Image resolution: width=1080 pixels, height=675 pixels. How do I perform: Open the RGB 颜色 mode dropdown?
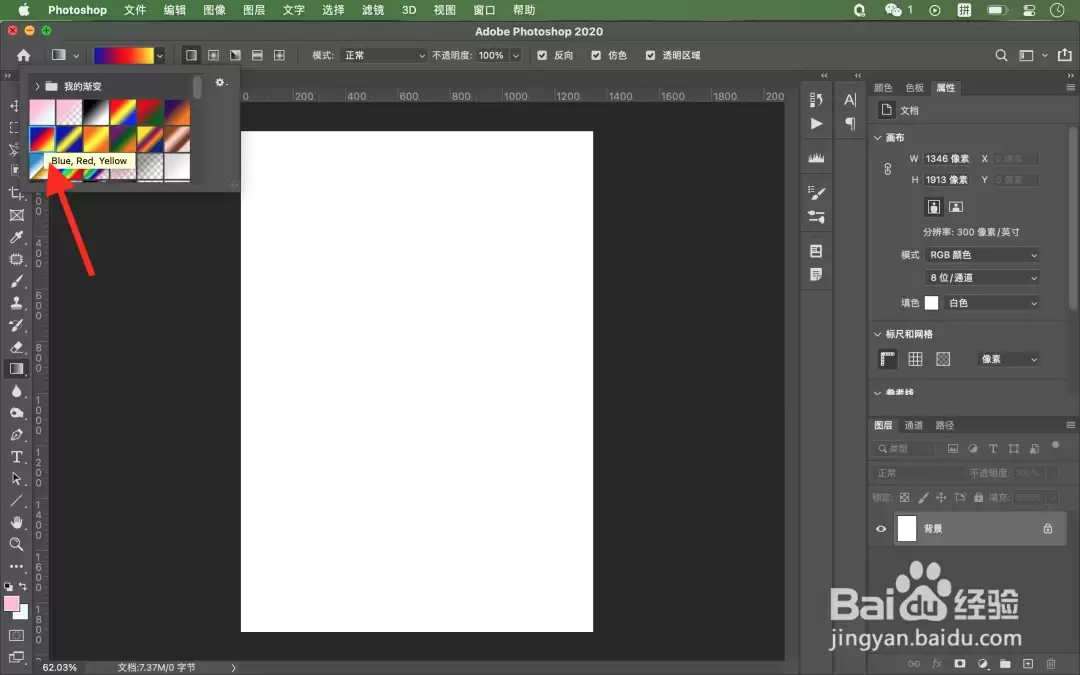pos(982,255)
